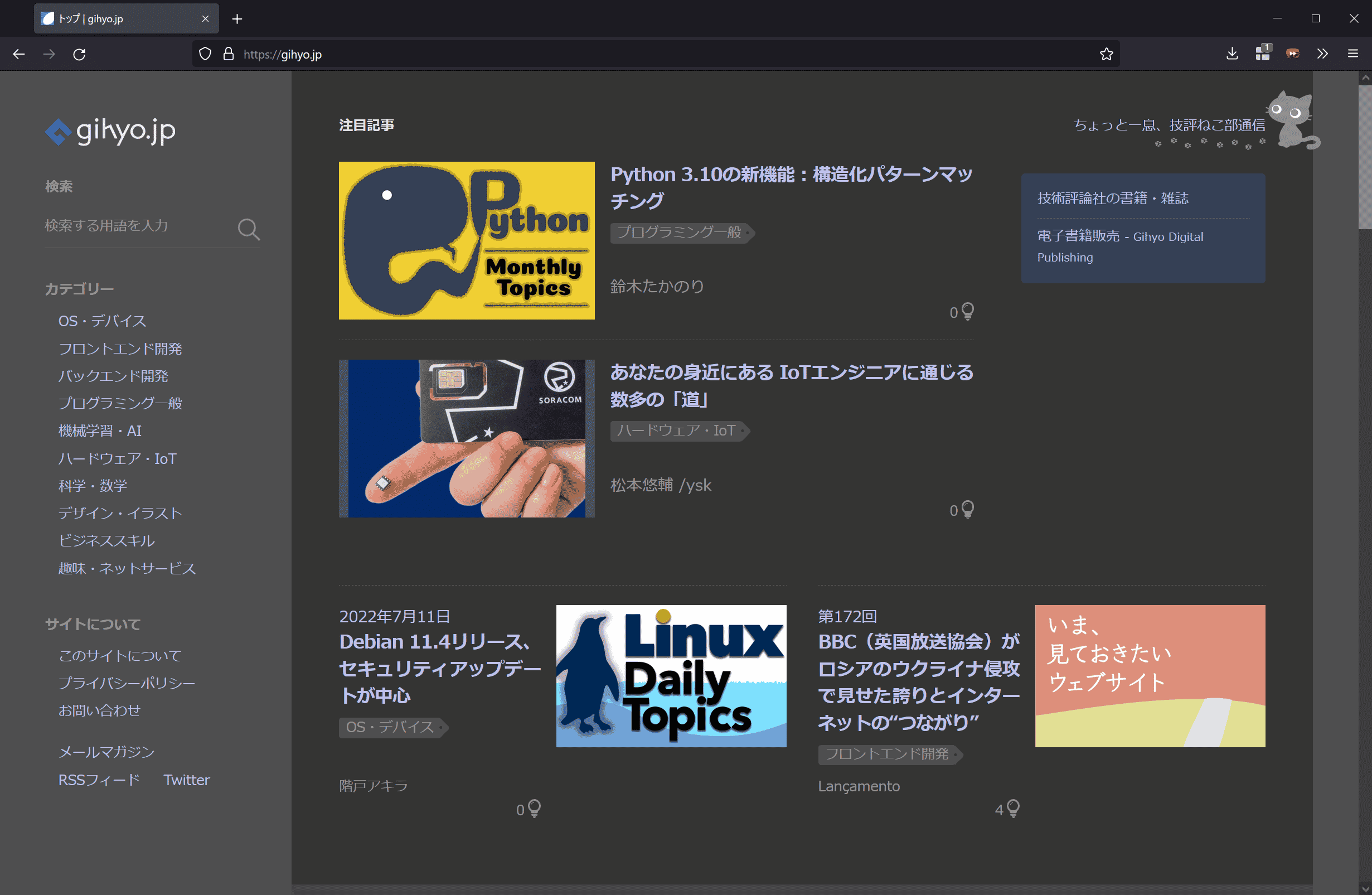1372x895 pixels.
Task: Show site security padlock info
Action: pyautogui.click(x=229, y=54)
